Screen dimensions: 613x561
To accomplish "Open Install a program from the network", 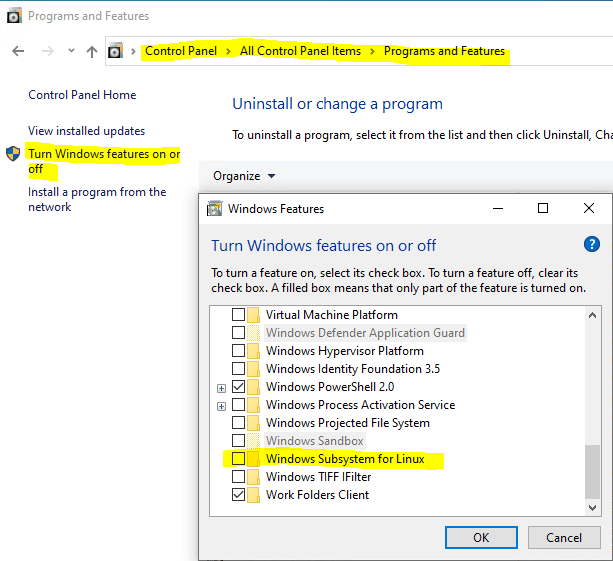I will coord(97,199).
